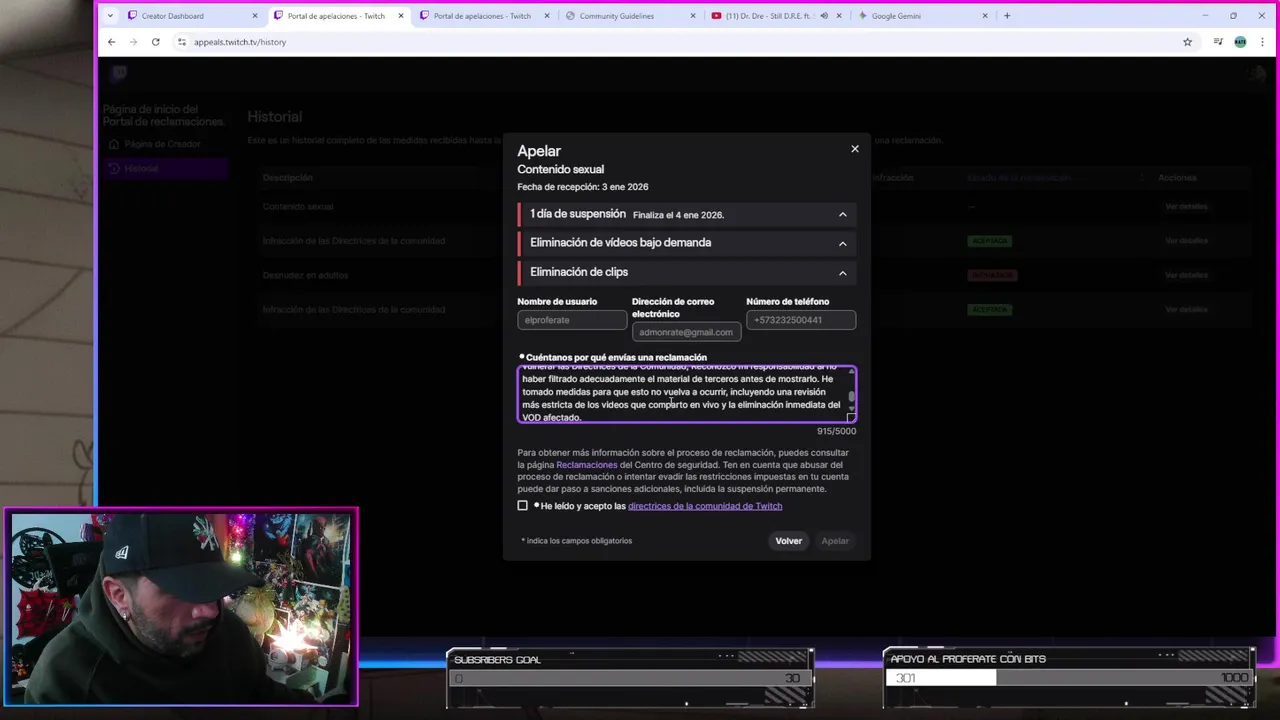Click the reason text area's scrollbar
1280x720 pixels.
click(x=851, y=394)
